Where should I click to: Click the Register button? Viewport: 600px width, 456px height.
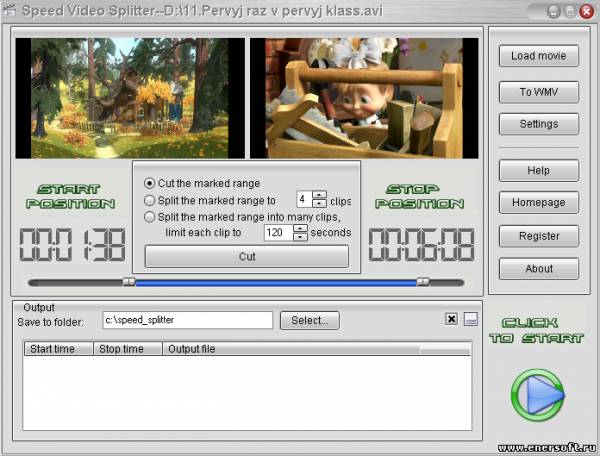[x=538, y=236]
